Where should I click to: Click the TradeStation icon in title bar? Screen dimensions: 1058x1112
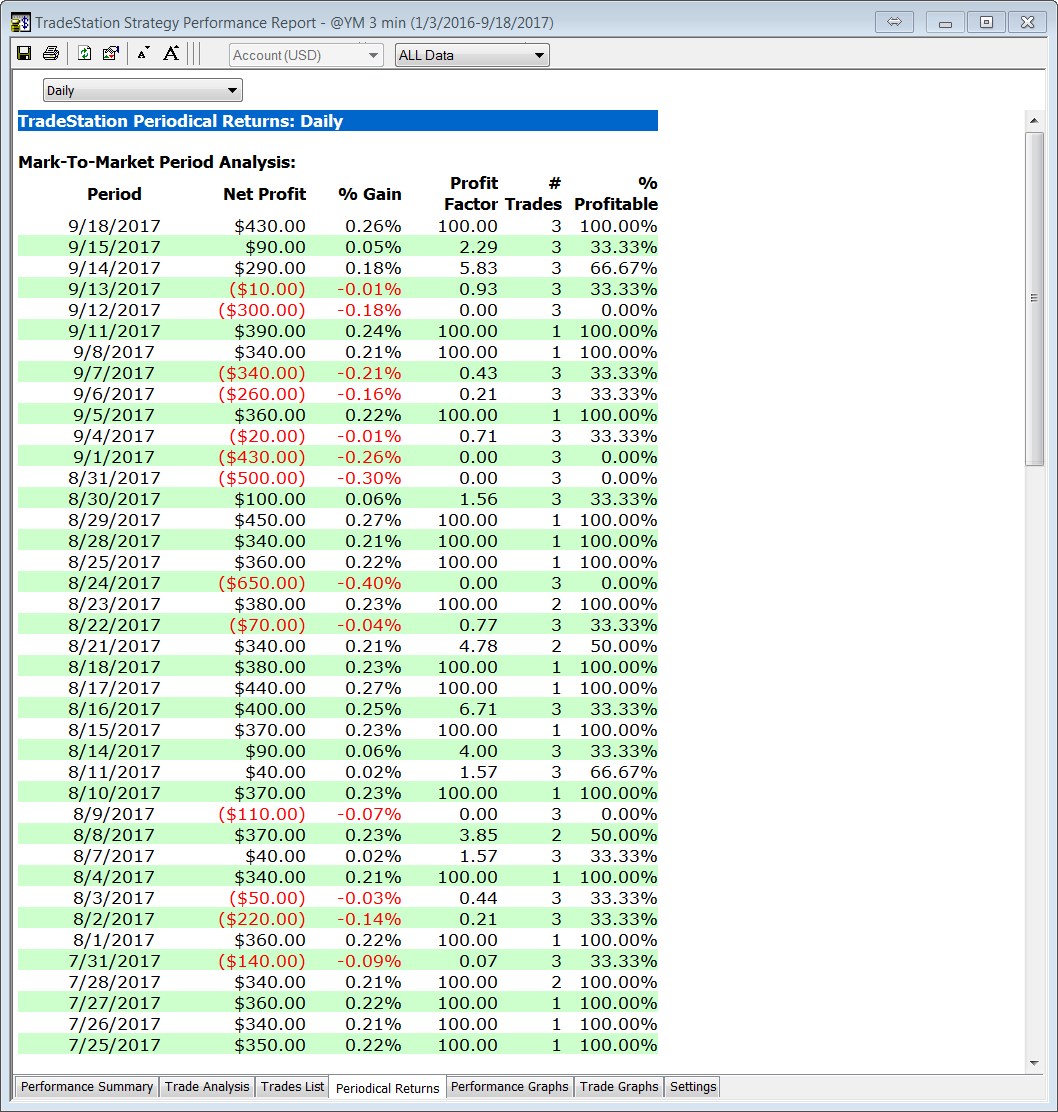20,22
